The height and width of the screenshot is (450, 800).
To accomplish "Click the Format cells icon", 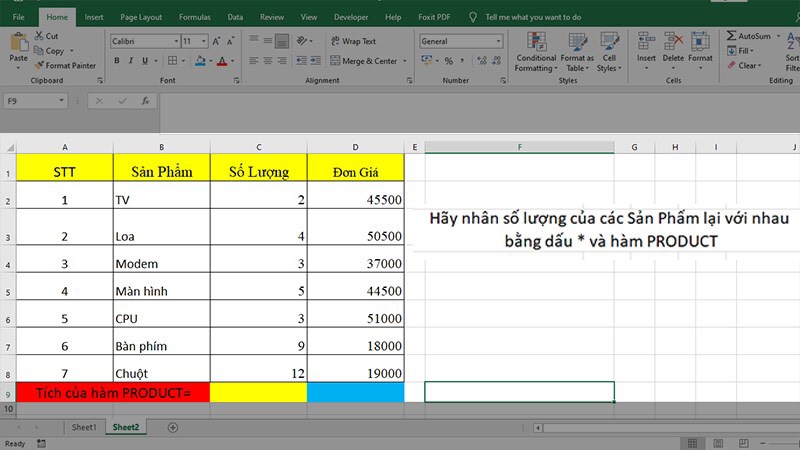I will [x=700, y=41].
